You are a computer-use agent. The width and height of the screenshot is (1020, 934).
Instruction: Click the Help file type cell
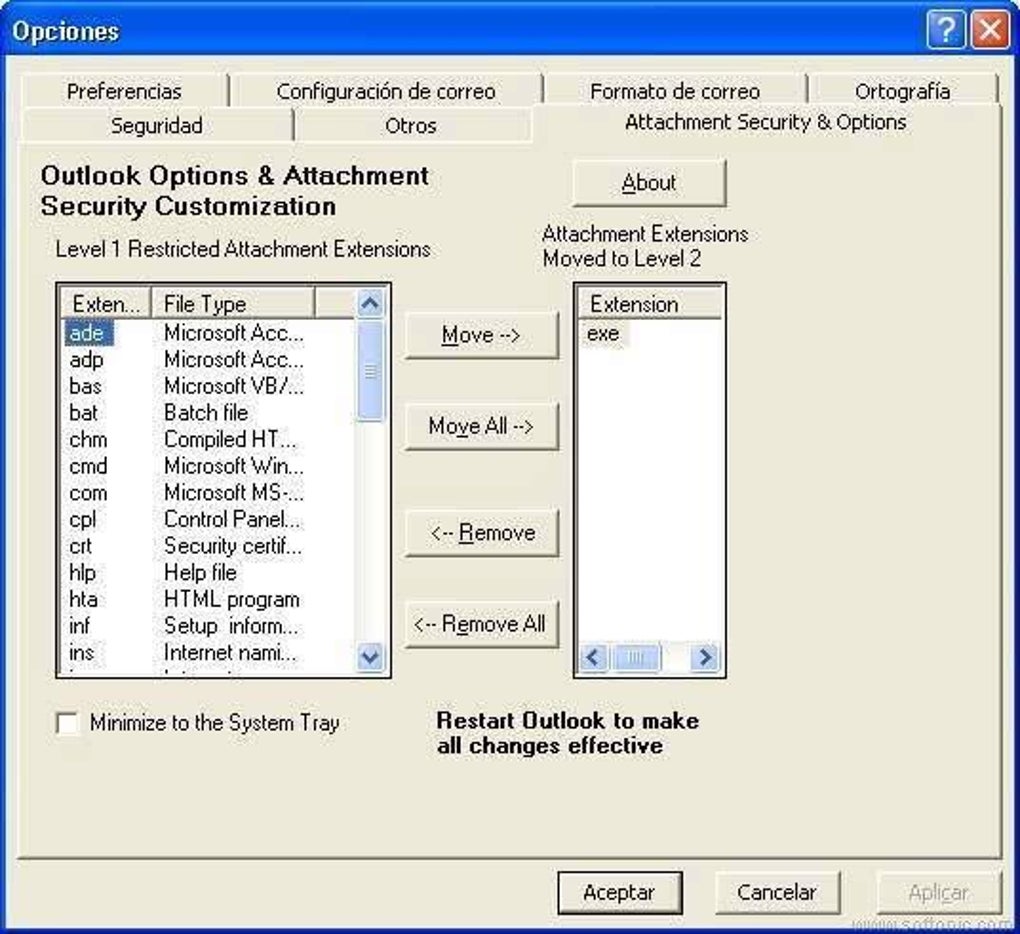pyautogui.click(x=200, y=573)
